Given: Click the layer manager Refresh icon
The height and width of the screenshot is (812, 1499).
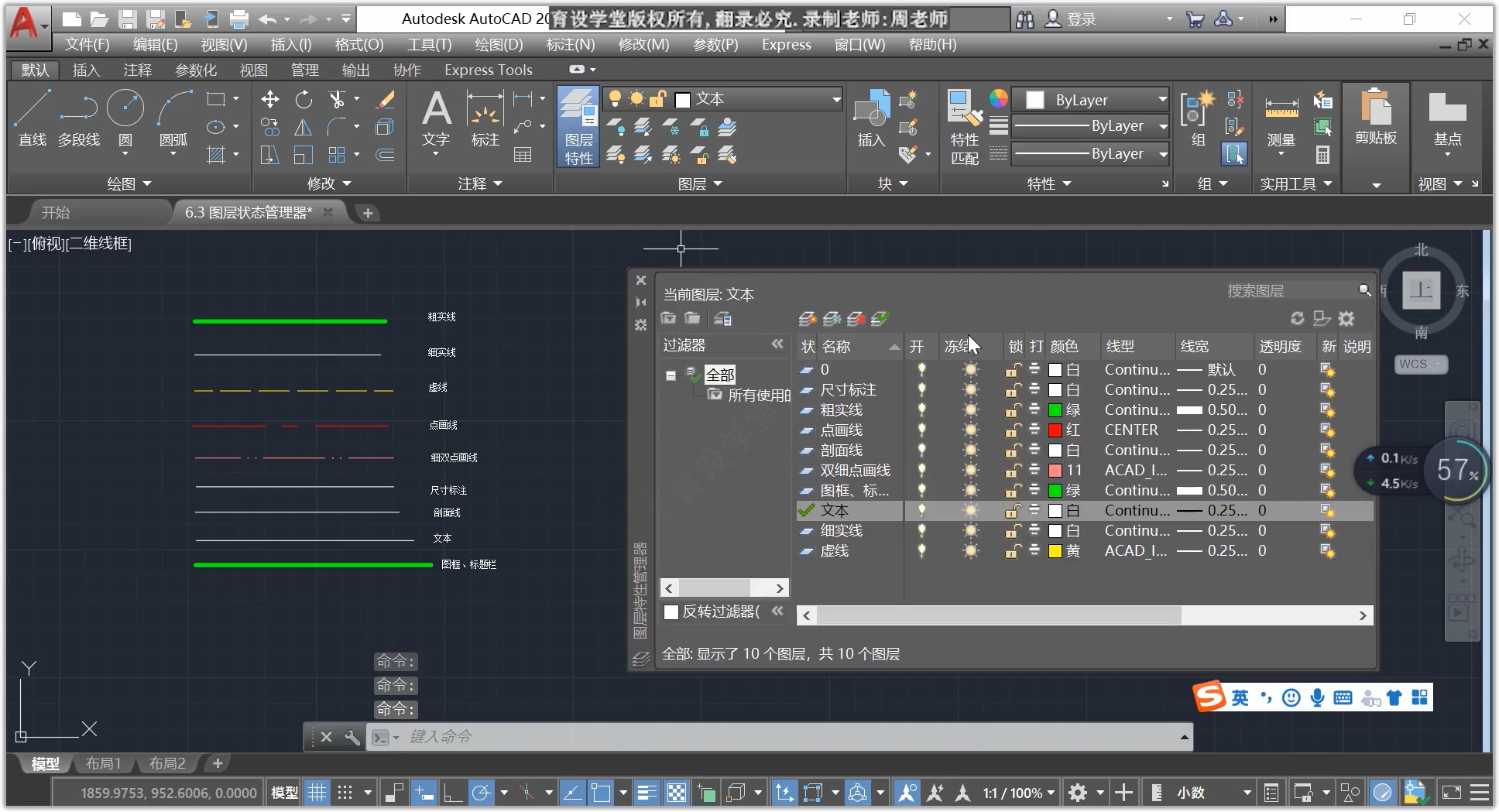Looking at the screenshot, I should coord(1298,318).
